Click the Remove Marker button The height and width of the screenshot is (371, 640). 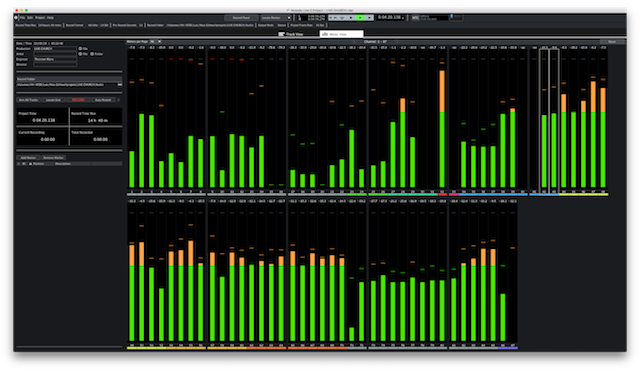[x=53, y=158]
